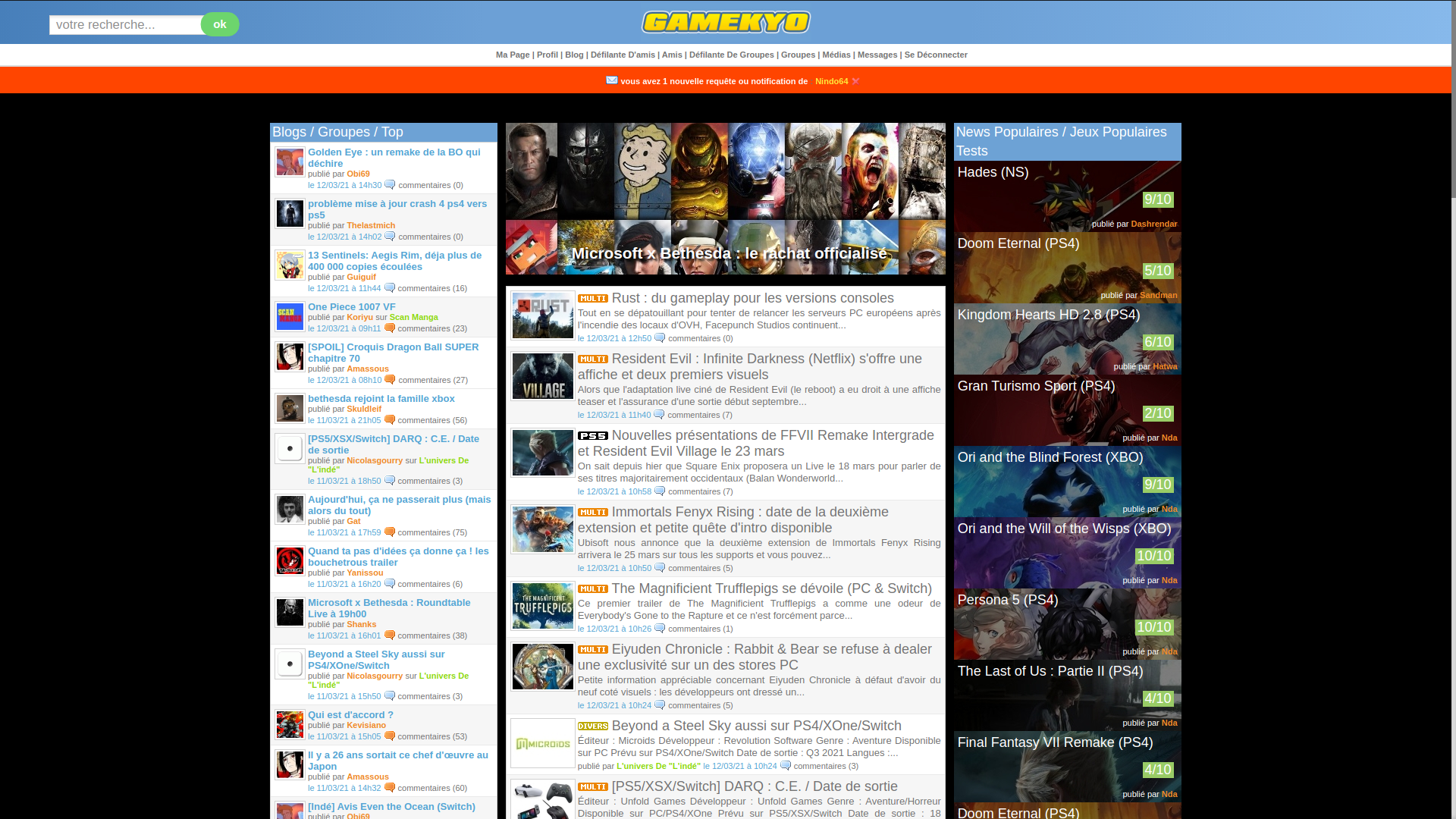
Task: Open Ma Page menu item
Action: (x=513, y=55)
